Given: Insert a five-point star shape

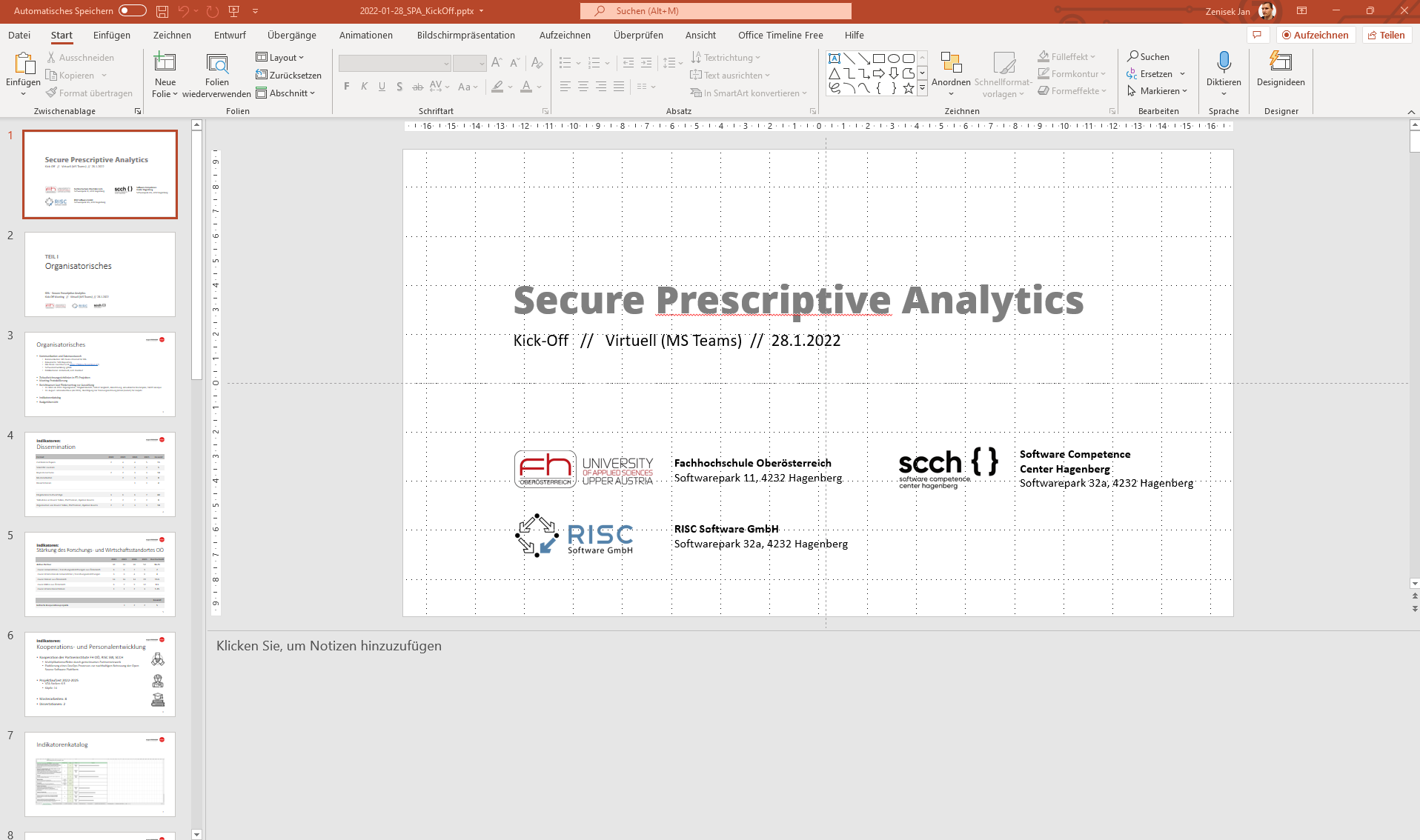Looking at the screenshot, I should pos(909,88).
